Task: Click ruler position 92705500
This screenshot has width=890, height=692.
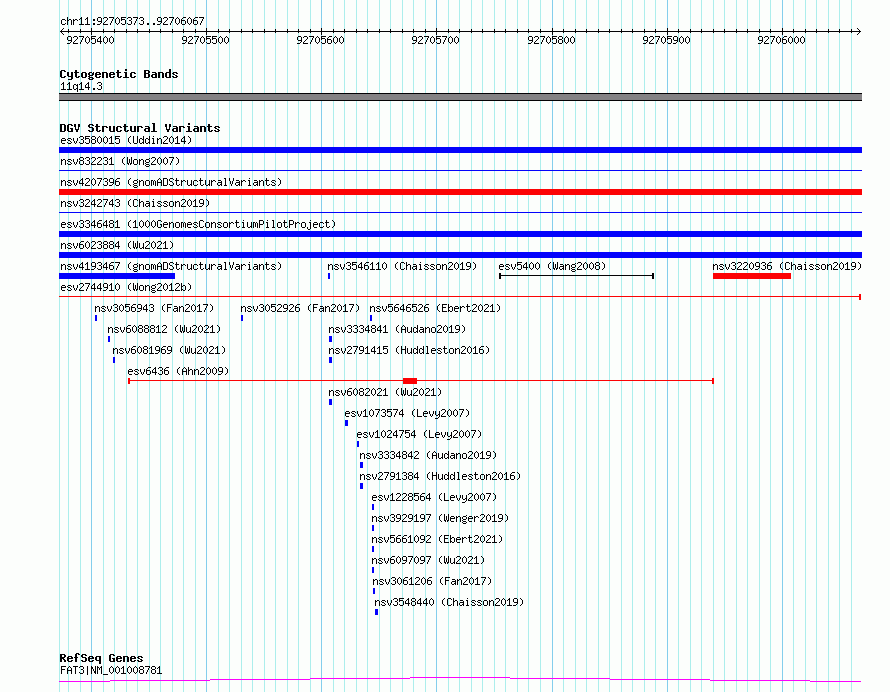Action: coord(205,40)
